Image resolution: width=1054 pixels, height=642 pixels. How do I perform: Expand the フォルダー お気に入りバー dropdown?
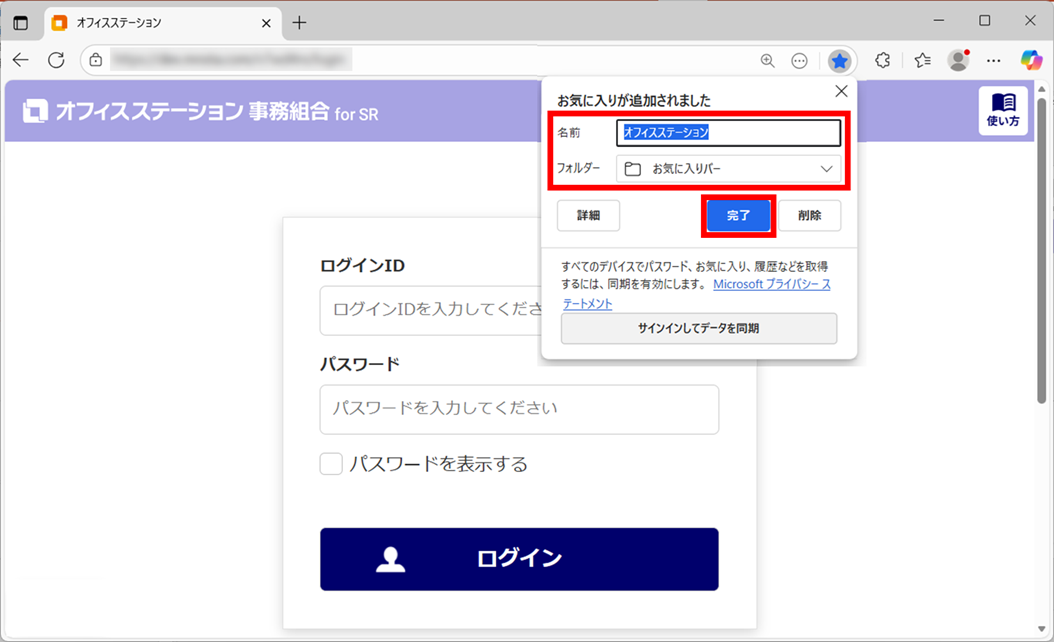click(728, 169)
